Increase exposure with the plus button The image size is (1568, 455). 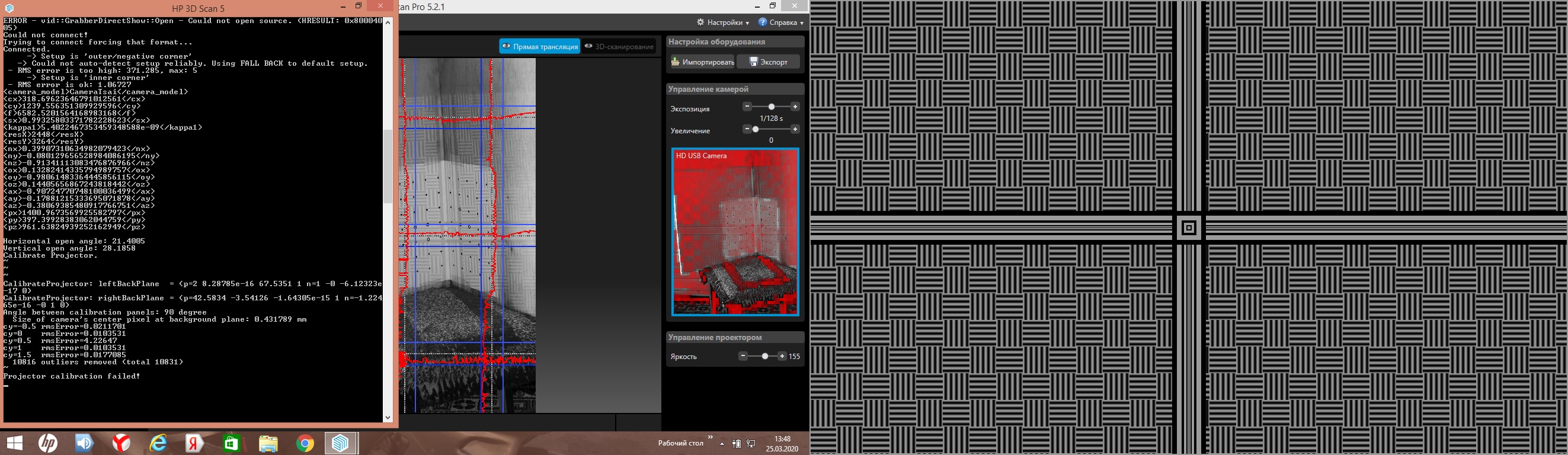point(795,107)
